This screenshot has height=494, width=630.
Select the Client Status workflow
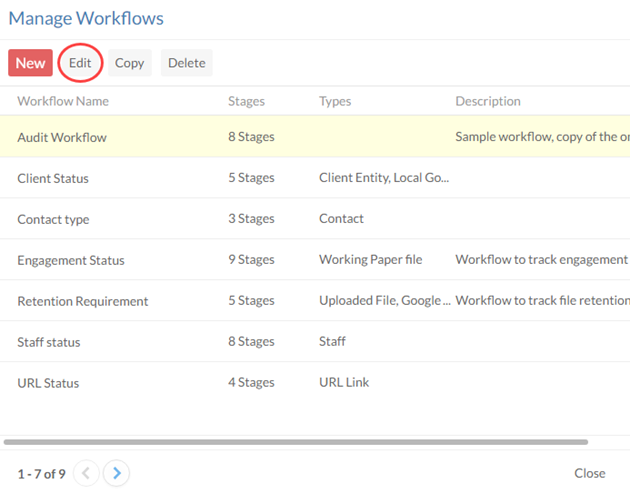(53, 178)
